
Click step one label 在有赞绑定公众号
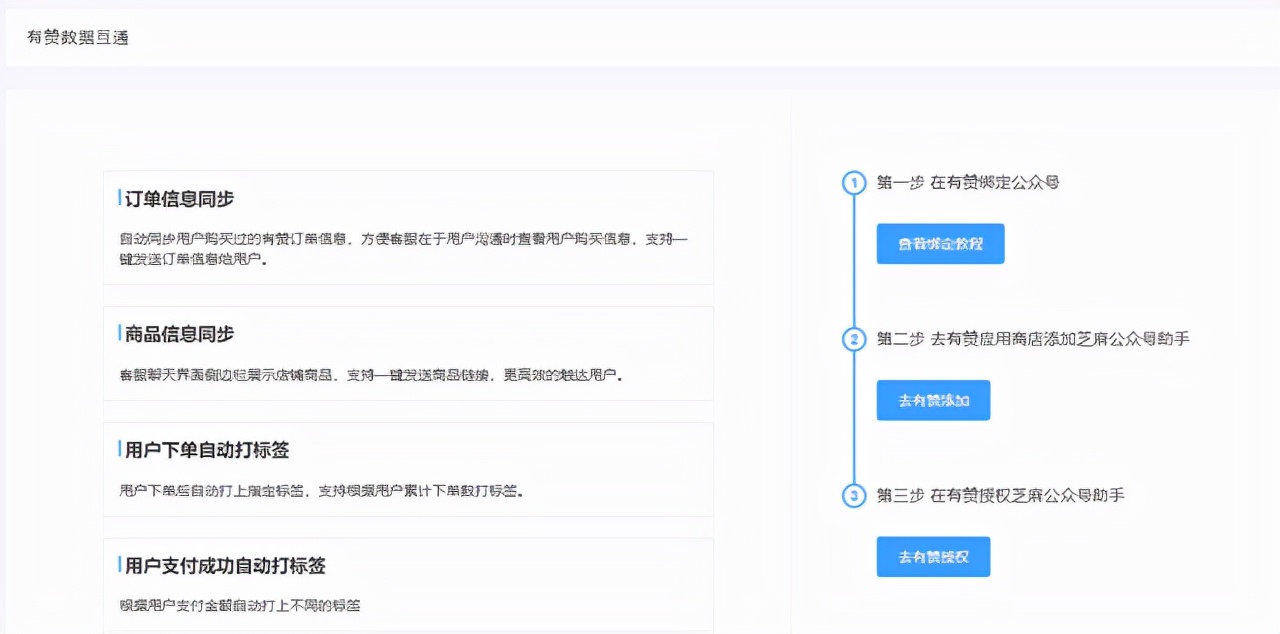click(967, 183)
